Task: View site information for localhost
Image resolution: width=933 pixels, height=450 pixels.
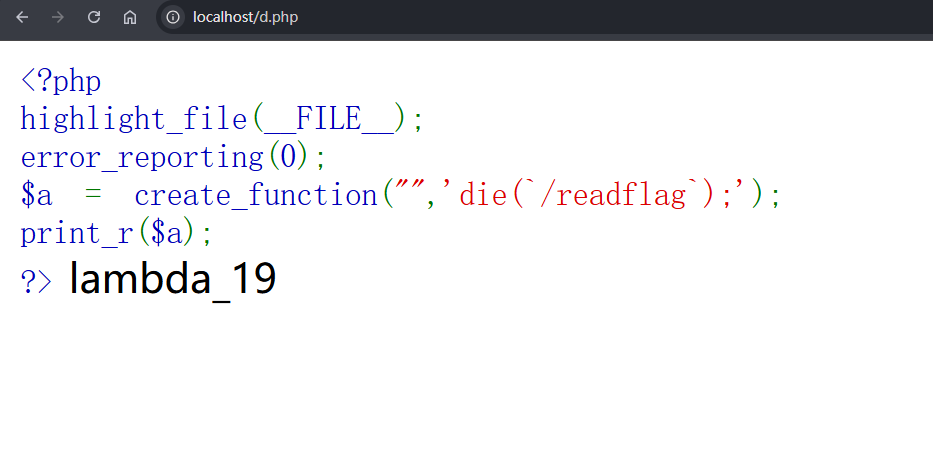Action: (x=173, y=17)
